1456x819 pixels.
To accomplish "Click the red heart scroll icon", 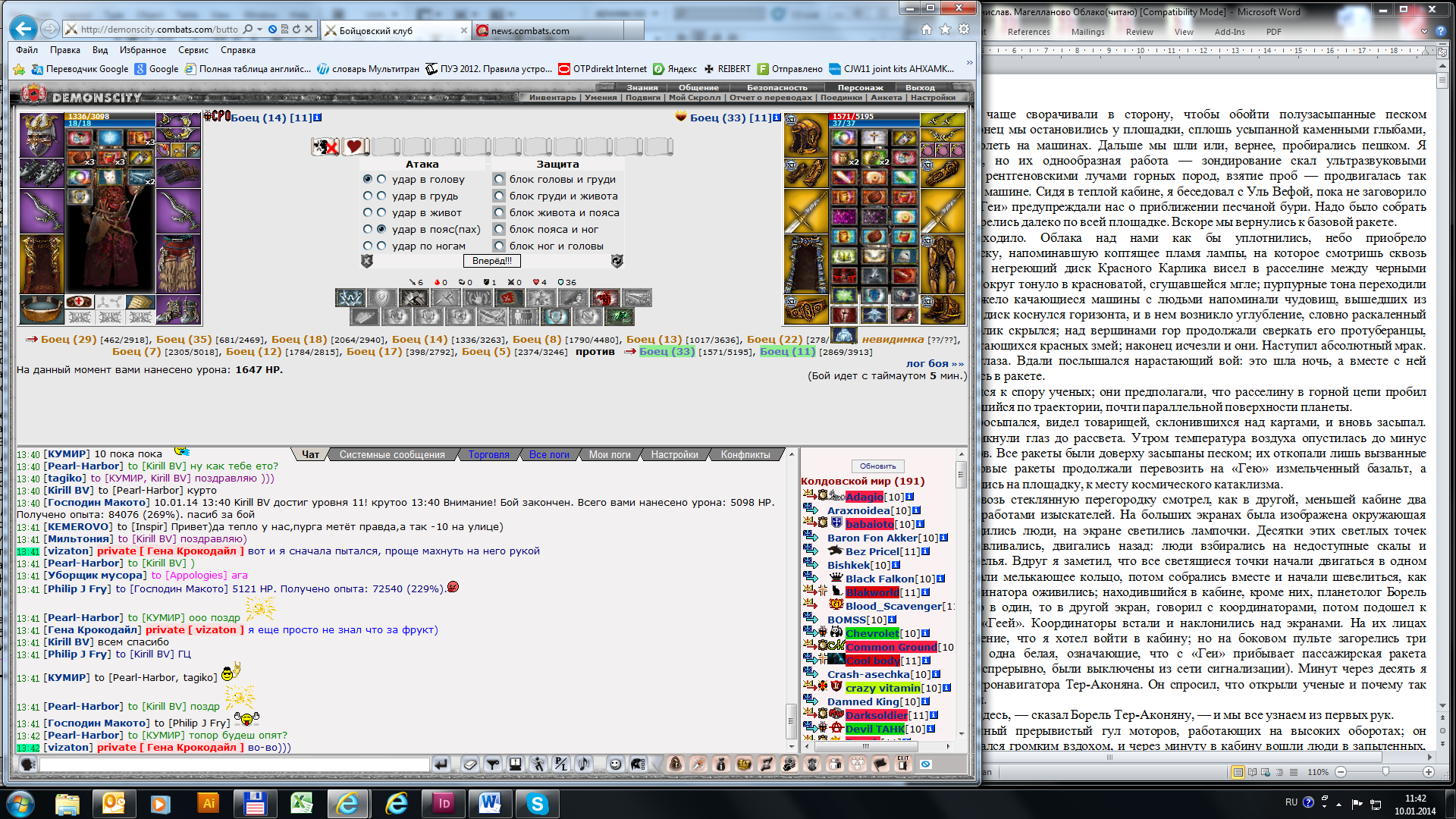I will coord(354,146).
